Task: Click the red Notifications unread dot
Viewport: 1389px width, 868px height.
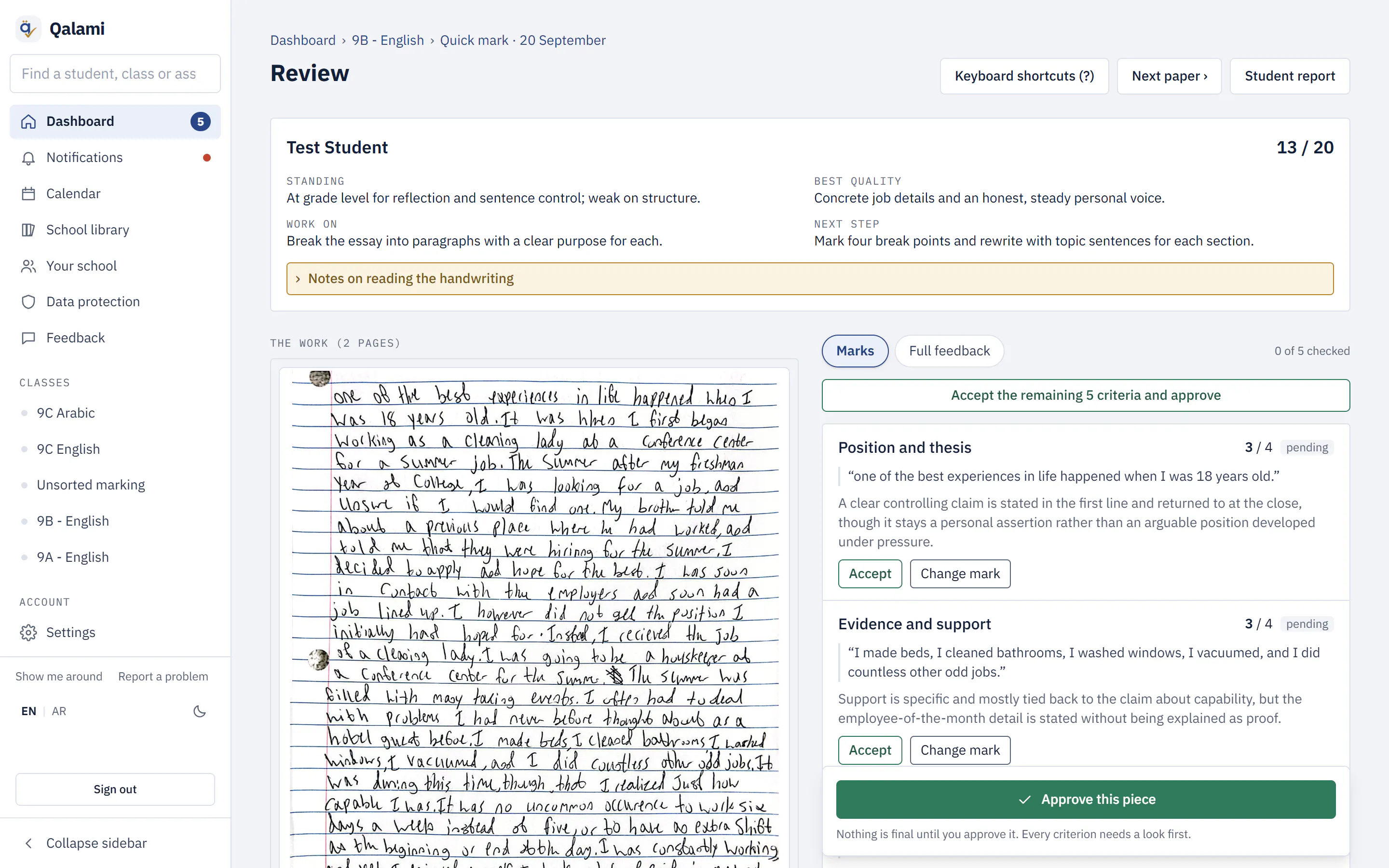Action: 206,158
